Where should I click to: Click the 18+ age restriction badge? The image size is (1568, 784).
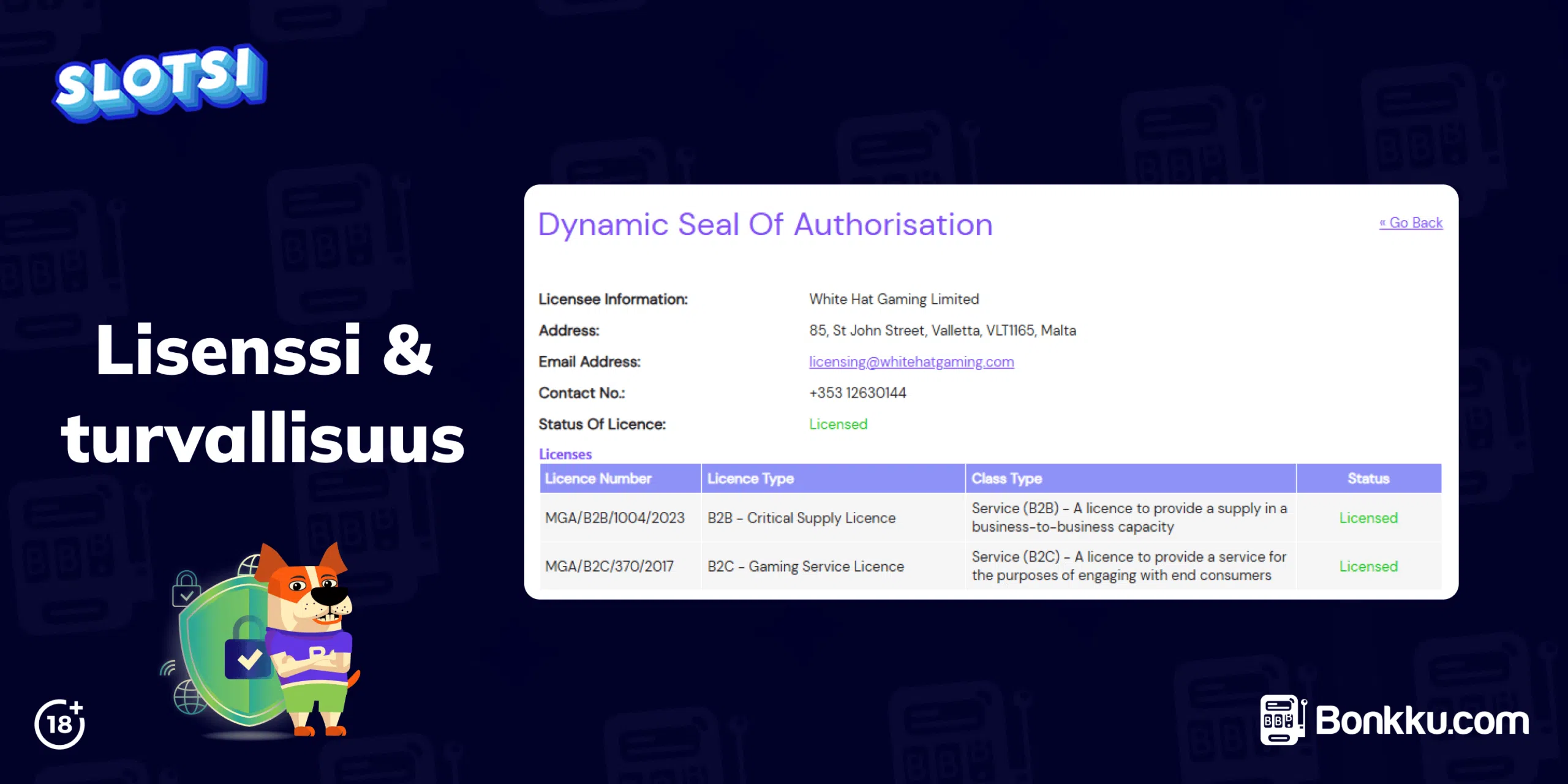point(60,724)
